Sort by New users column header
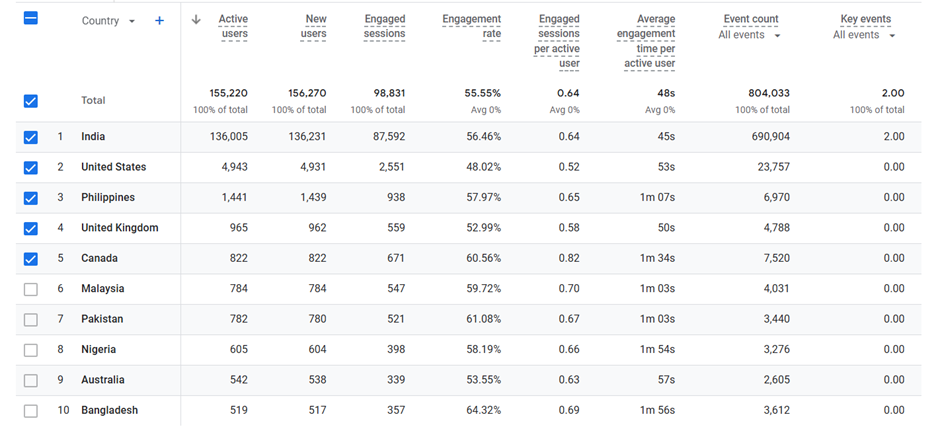The image size is (940, 427). pos(313,27)
